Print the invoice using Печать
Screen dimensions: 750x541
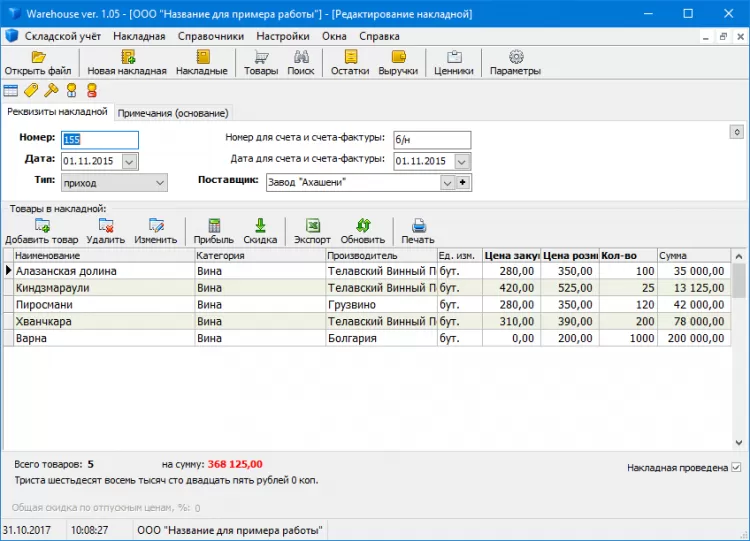coord(418,226)
